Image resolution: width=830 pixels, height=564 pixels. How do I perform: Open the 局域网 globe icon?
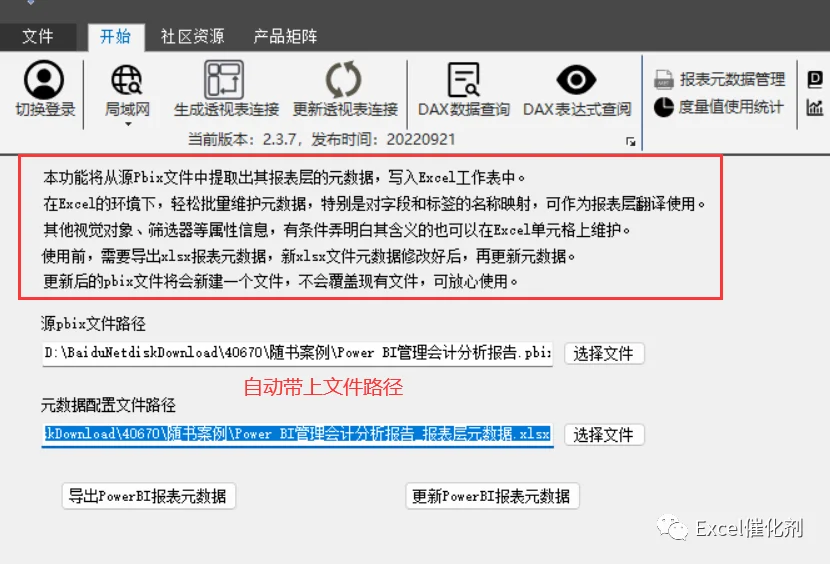pyautogui.click(x=127, y=79)
